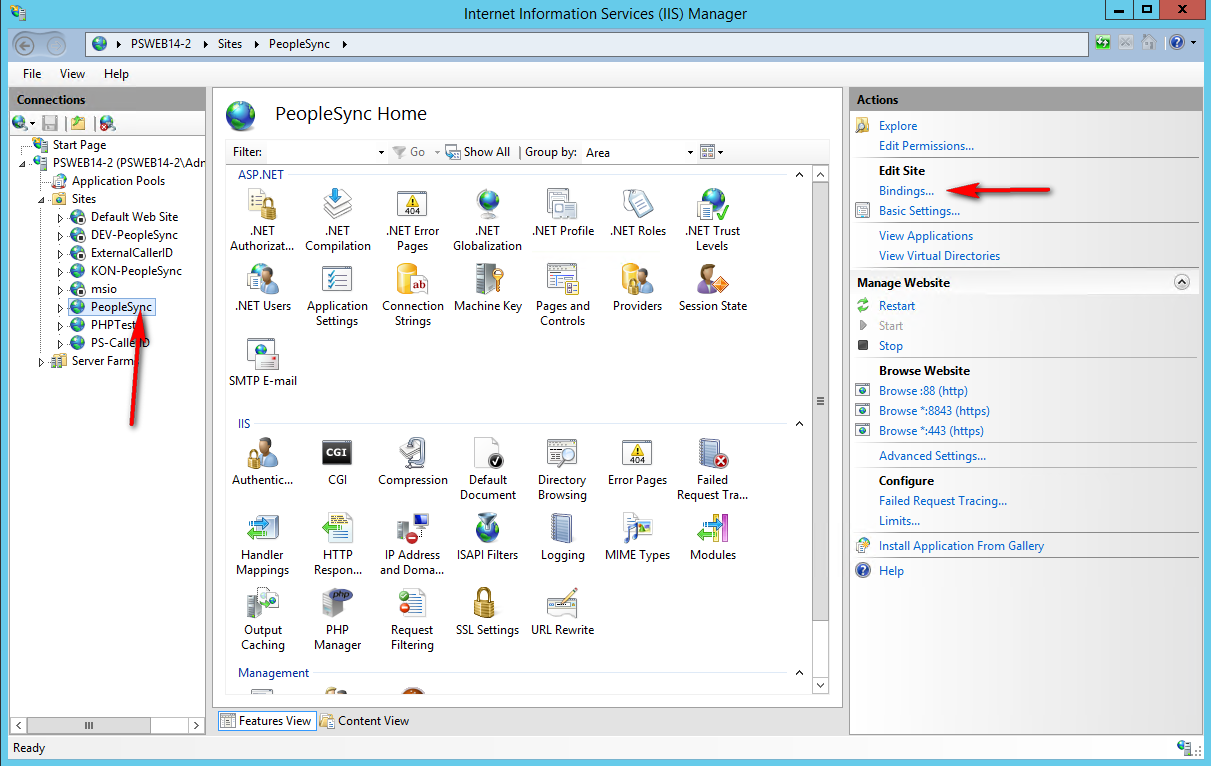Viewport: 1211px width, 766px height.
Task: Open the Logging feature
Action: [563, 537]
